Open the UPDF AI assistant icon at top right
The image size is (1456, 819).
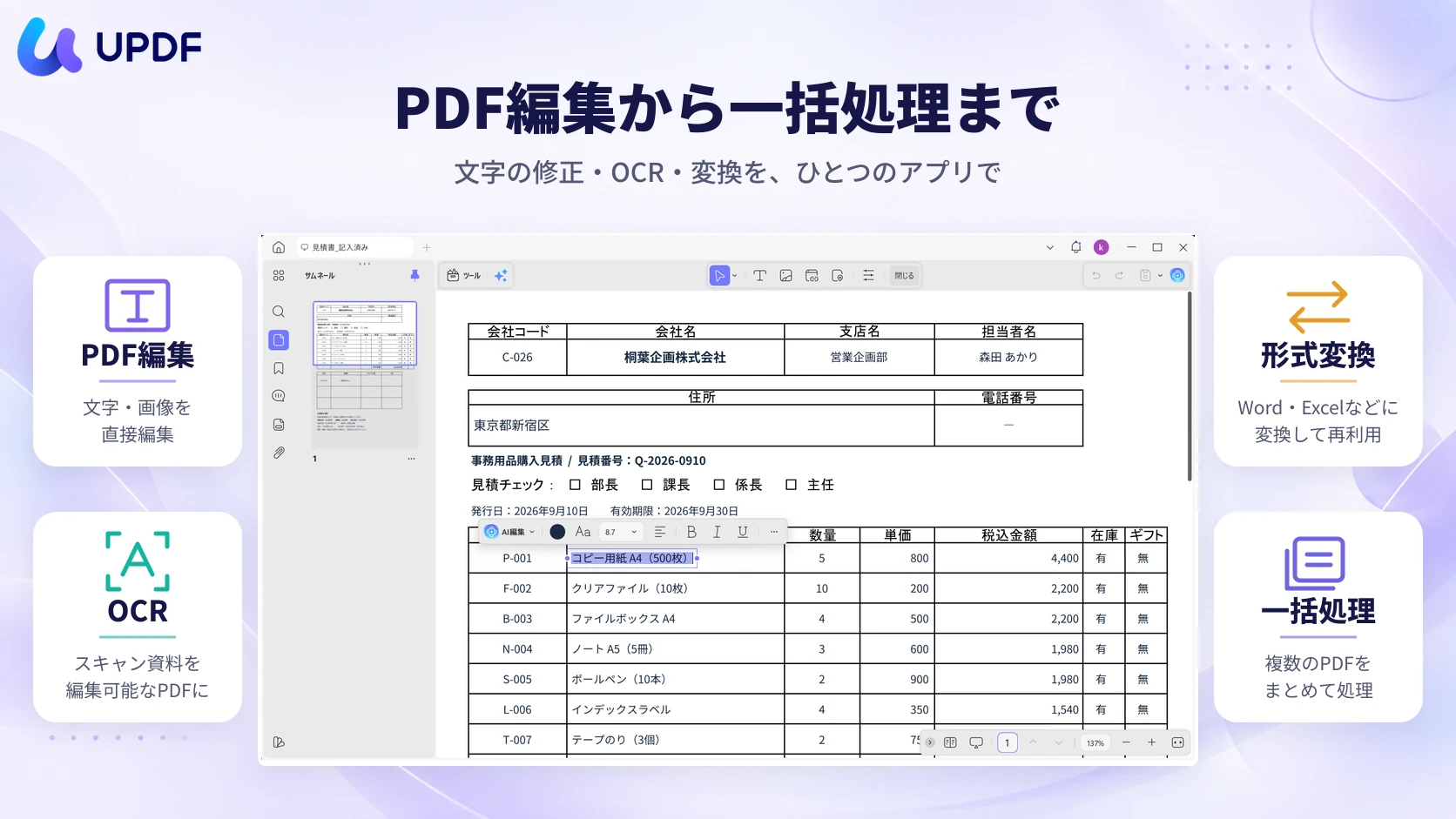1177,275
